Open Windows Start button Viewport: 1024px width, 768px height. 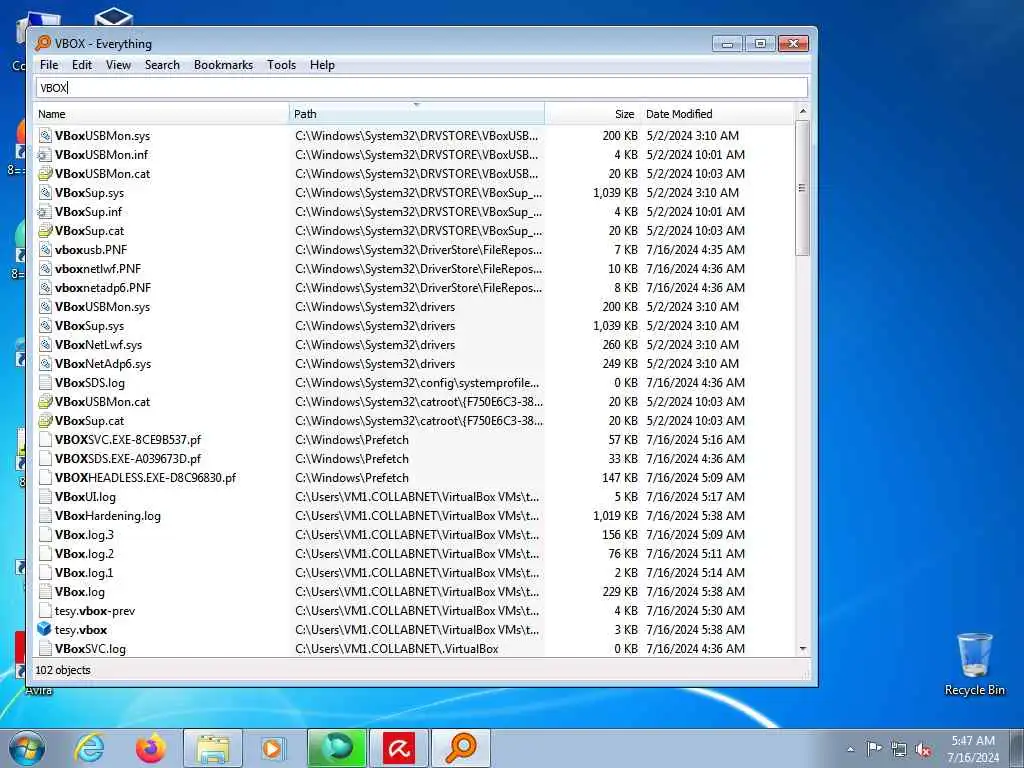pos(27,748)
